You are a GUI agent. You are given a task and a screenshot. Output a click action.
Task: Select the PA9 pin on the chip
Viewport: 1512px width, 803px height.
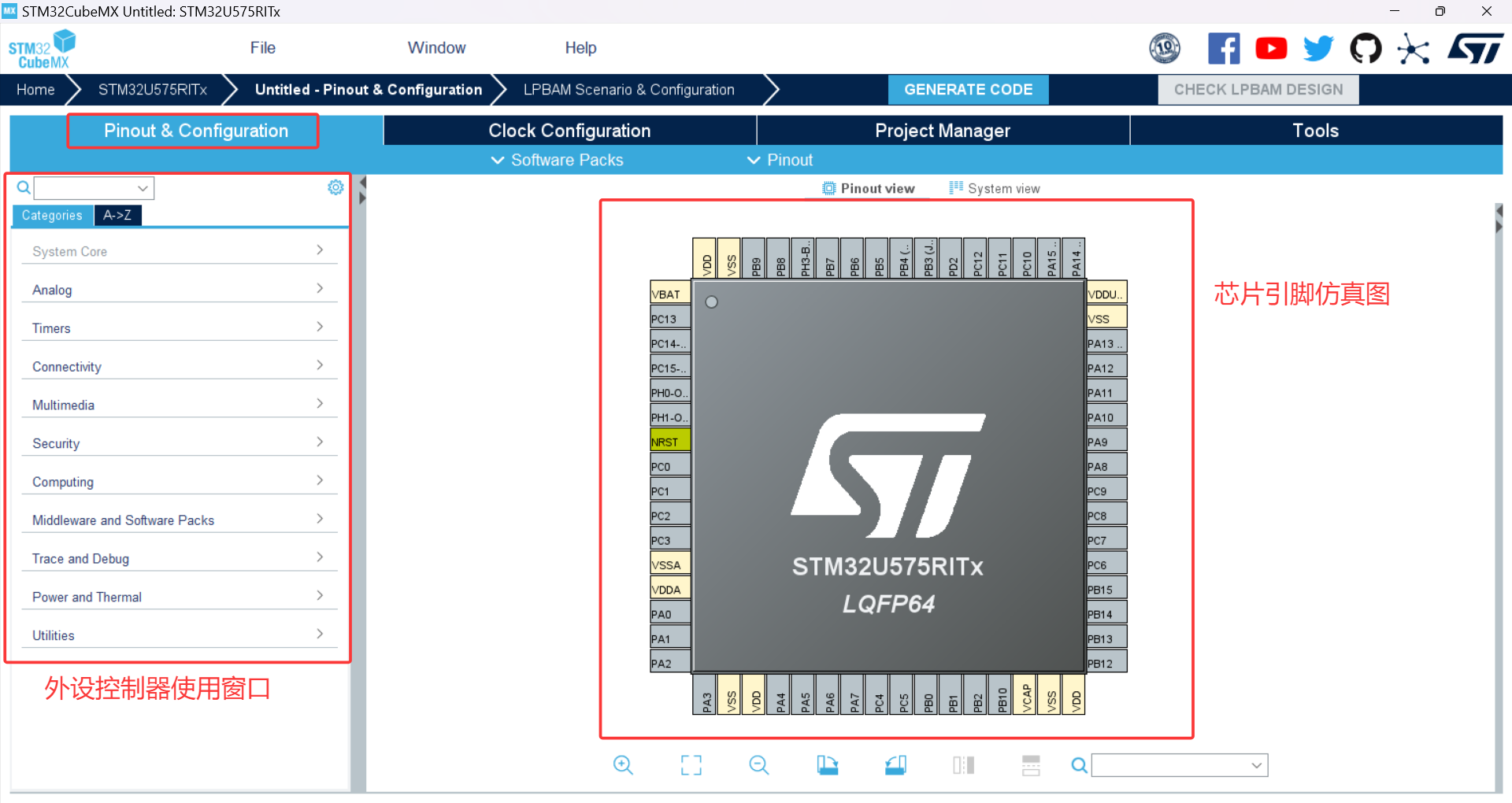(x=1106, y=442)
